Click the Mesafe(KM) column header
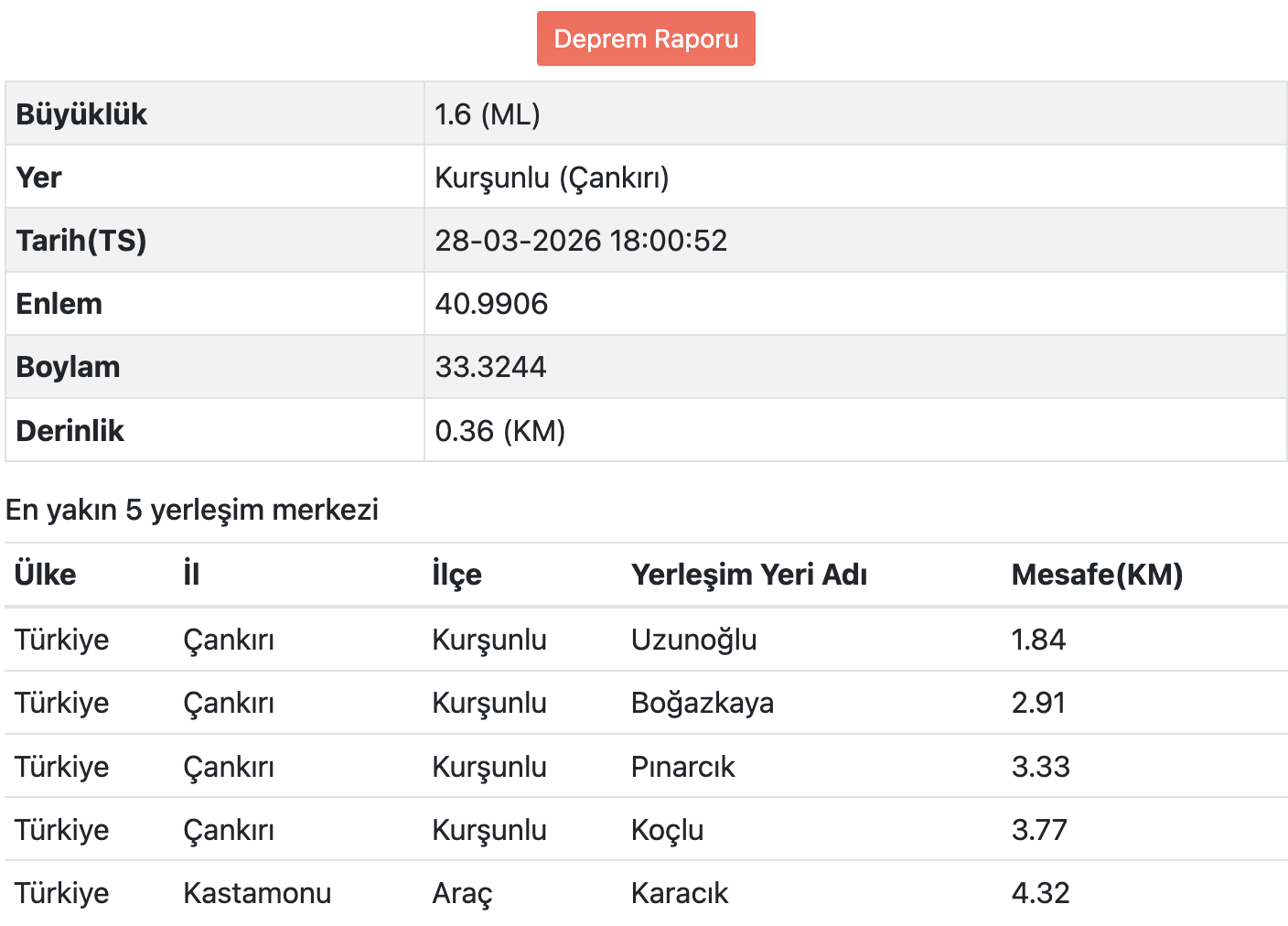The image size is (1288, 926). [x=1097, y=575]
